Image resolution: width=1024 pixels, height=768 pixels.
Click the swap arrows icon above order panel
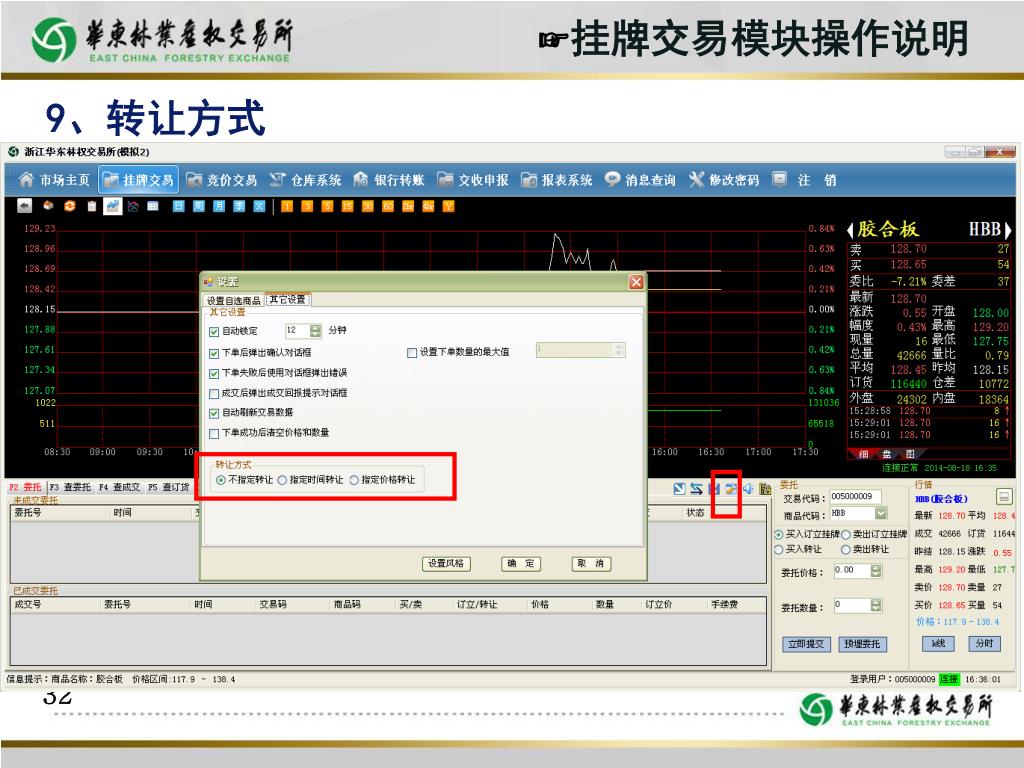(x=697, y=488)
